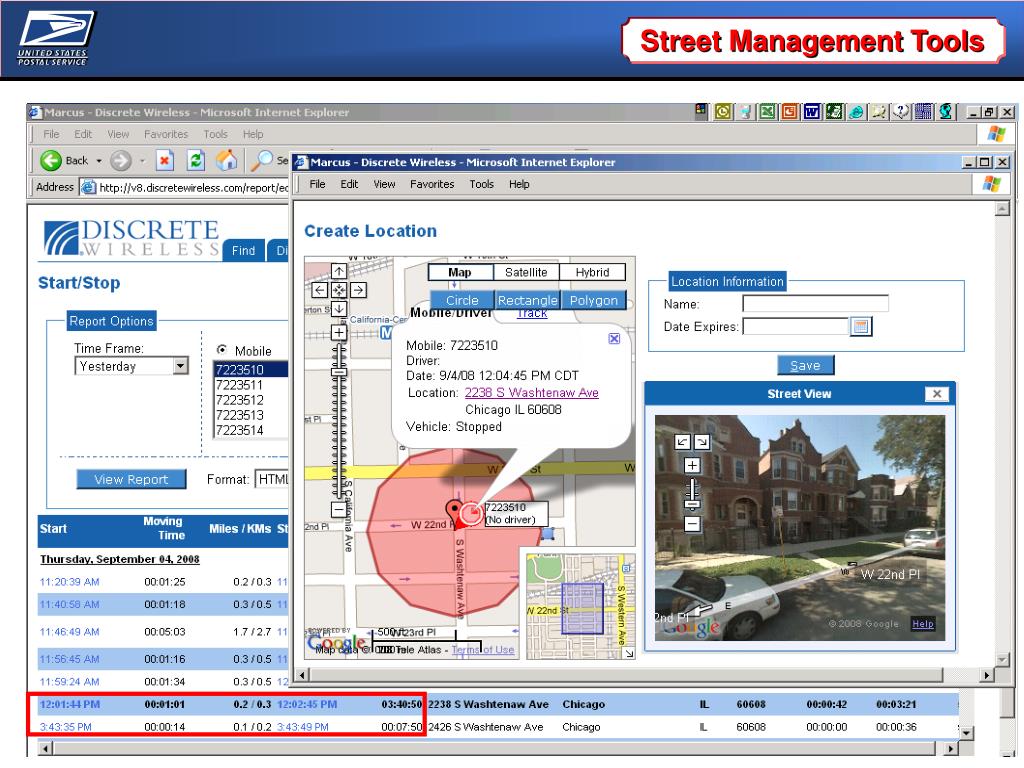The height and width of the screenshot is (768, 1024).
Task: Click the Address bar URL in rear browser
Action: [193, 187]
